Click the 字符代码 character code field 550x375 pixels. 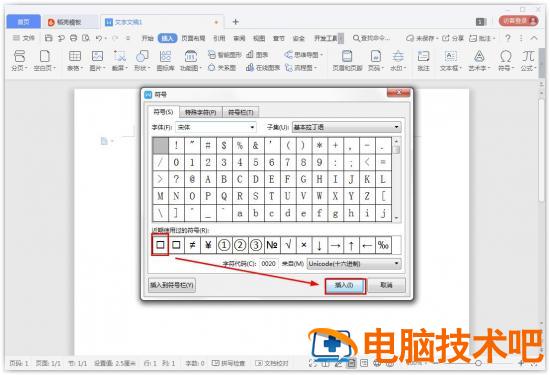[268, 263]
